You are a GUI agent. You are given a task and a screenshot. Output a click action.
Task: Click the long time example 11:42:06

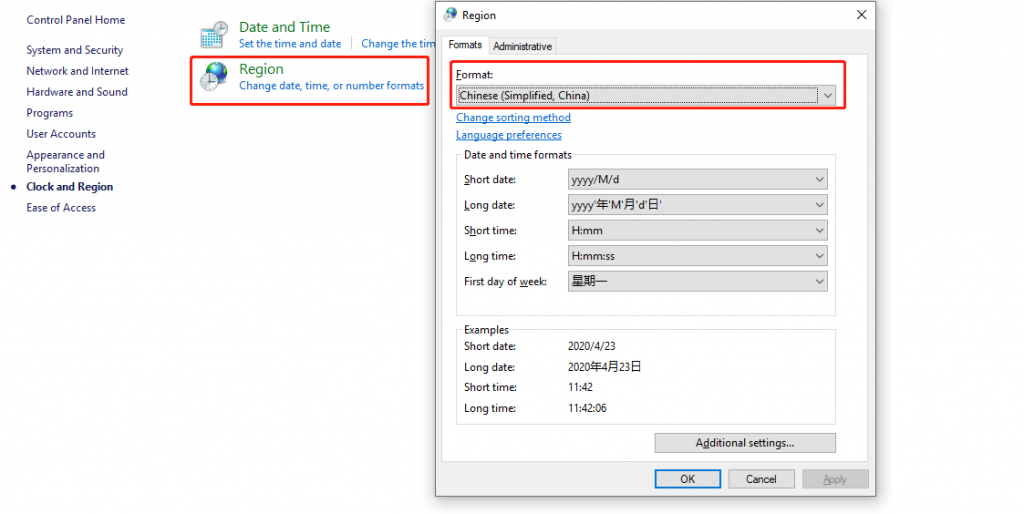[587, 408]
